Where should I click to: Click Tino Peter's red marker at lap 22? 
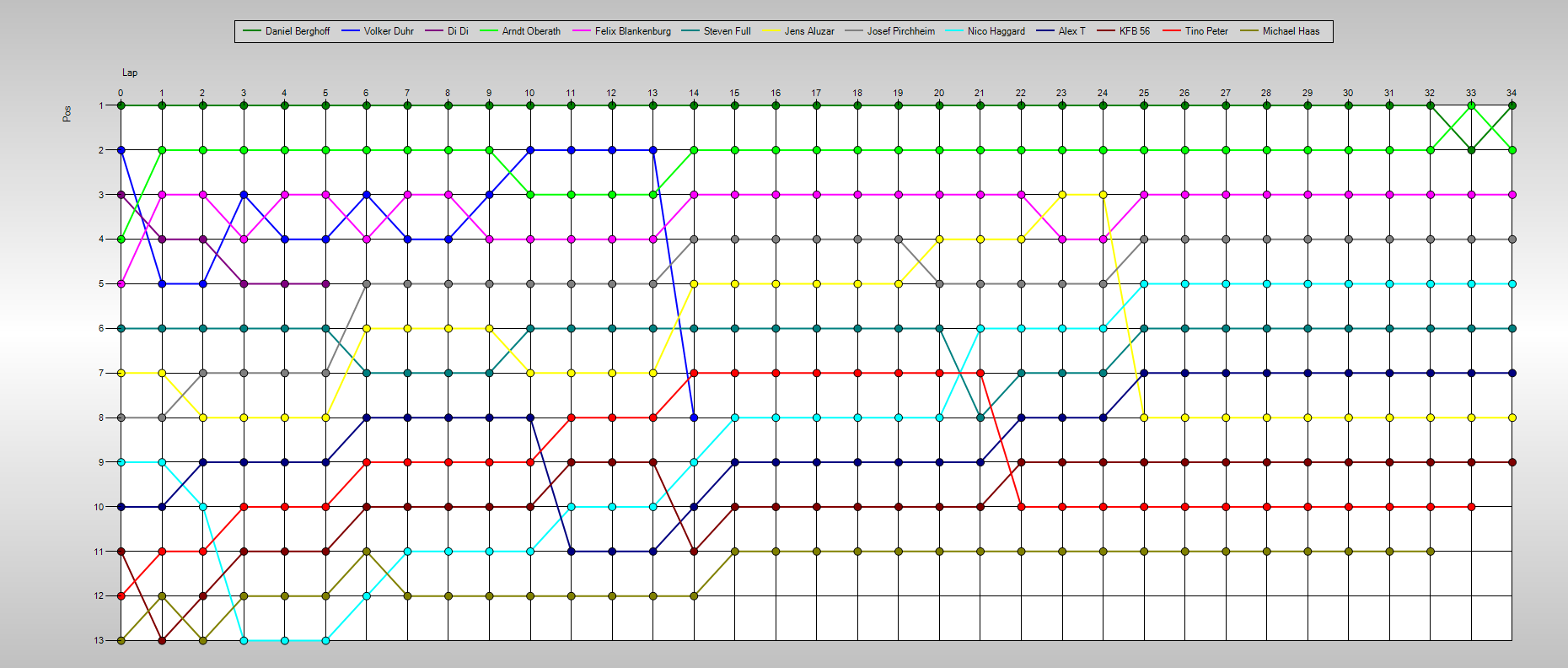point(1021,507)
